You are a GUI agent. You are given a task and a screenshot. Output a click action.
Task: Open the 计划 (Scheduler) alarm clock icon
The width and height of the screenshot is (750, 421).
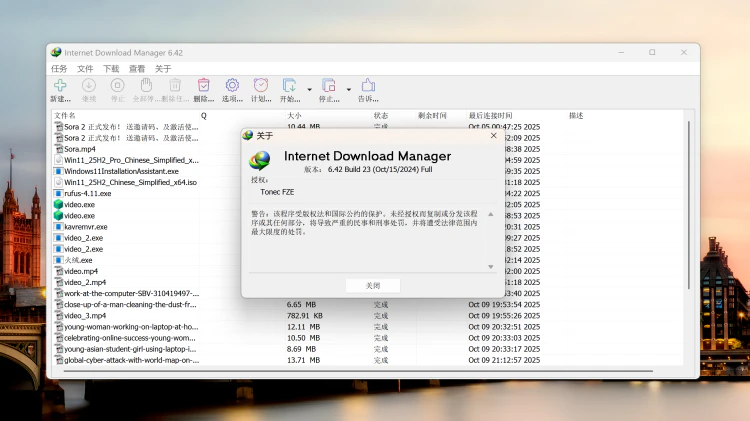pos(261,87)
